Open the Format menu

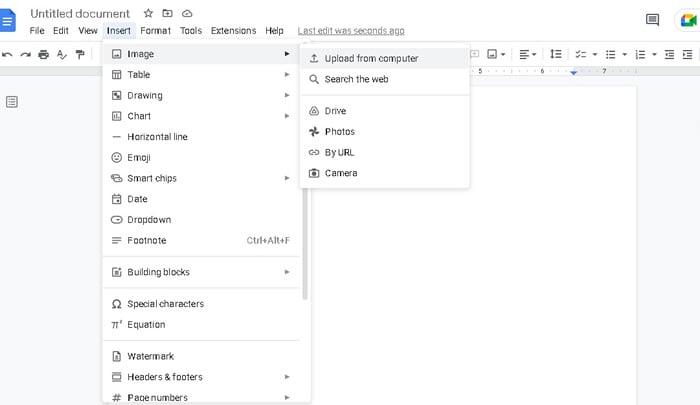155,31
